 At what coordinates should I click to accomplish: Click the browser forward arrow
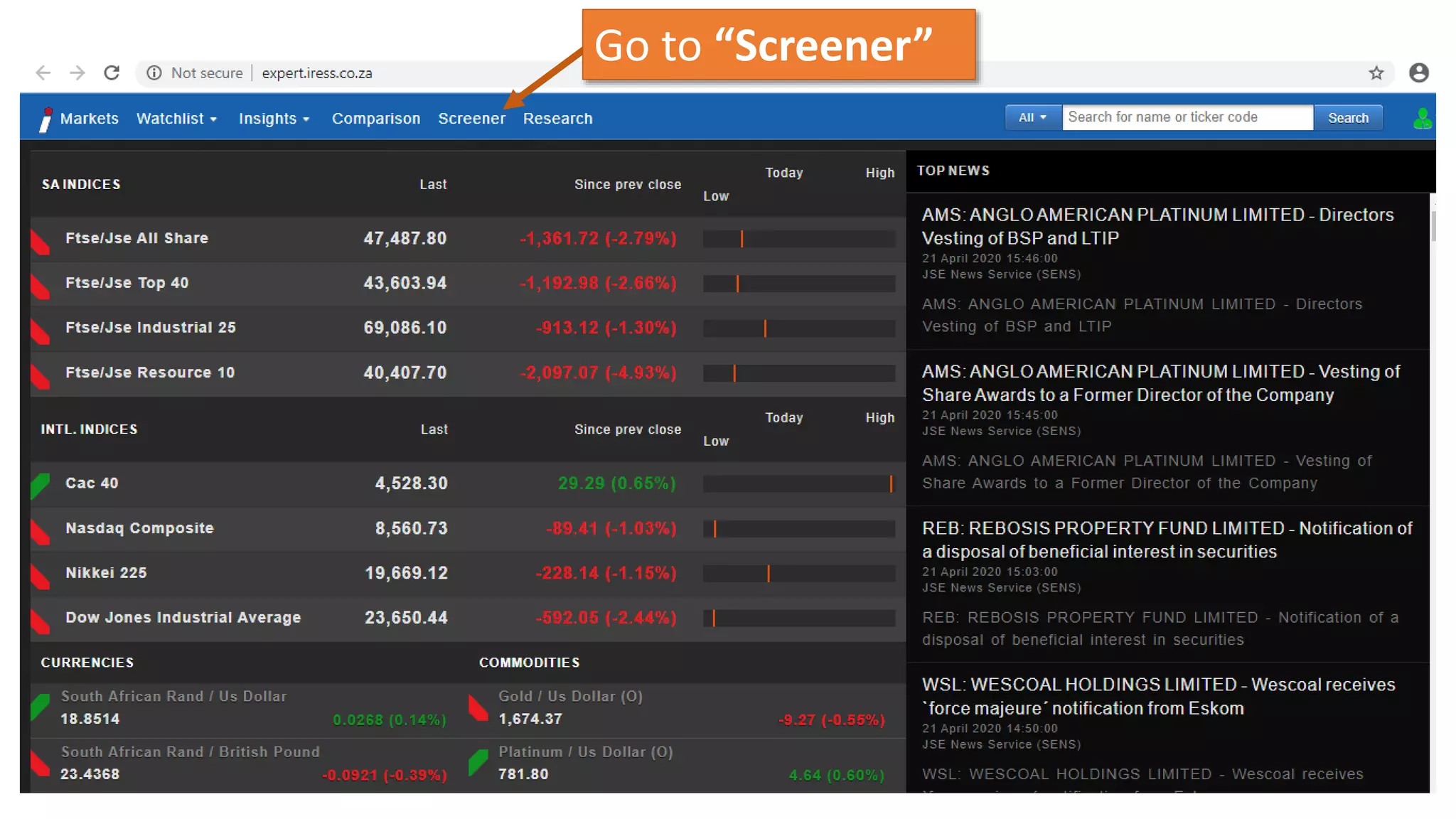pyautogui.click(x=77, y=73)
